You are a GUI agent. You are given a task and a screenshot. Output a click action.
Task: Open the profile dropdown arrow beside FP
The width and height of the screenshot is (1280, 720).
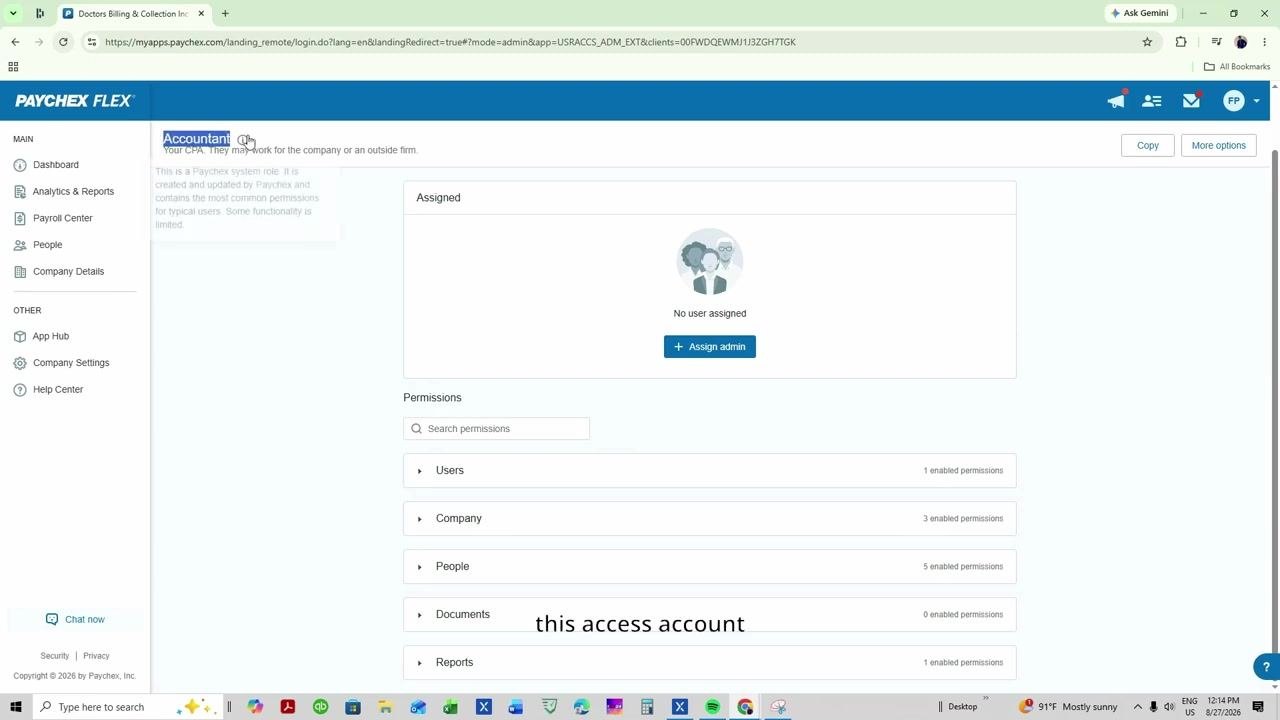(1257, 101)
